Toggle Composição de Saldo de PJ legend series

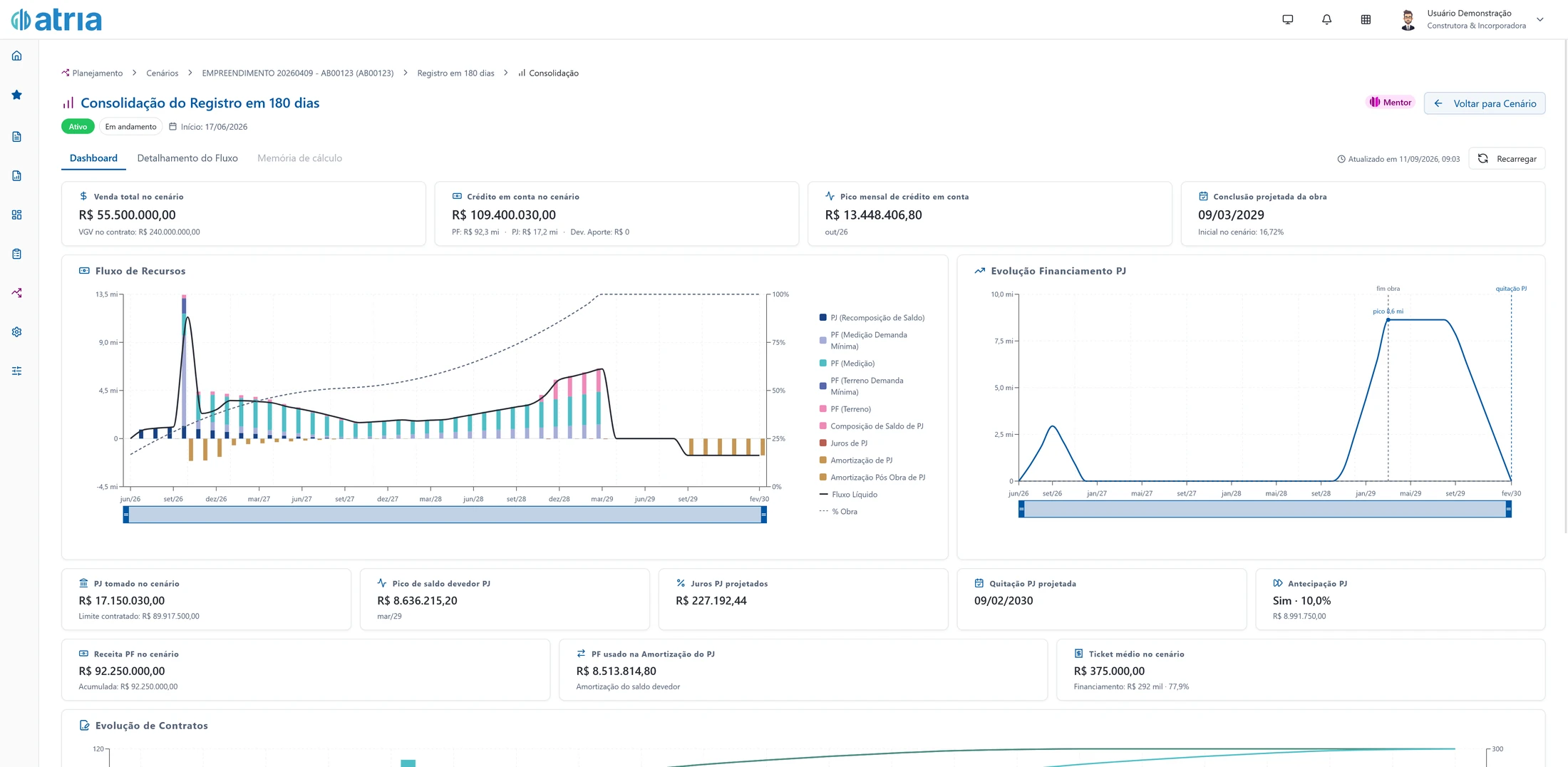click(x=871, y=426)
